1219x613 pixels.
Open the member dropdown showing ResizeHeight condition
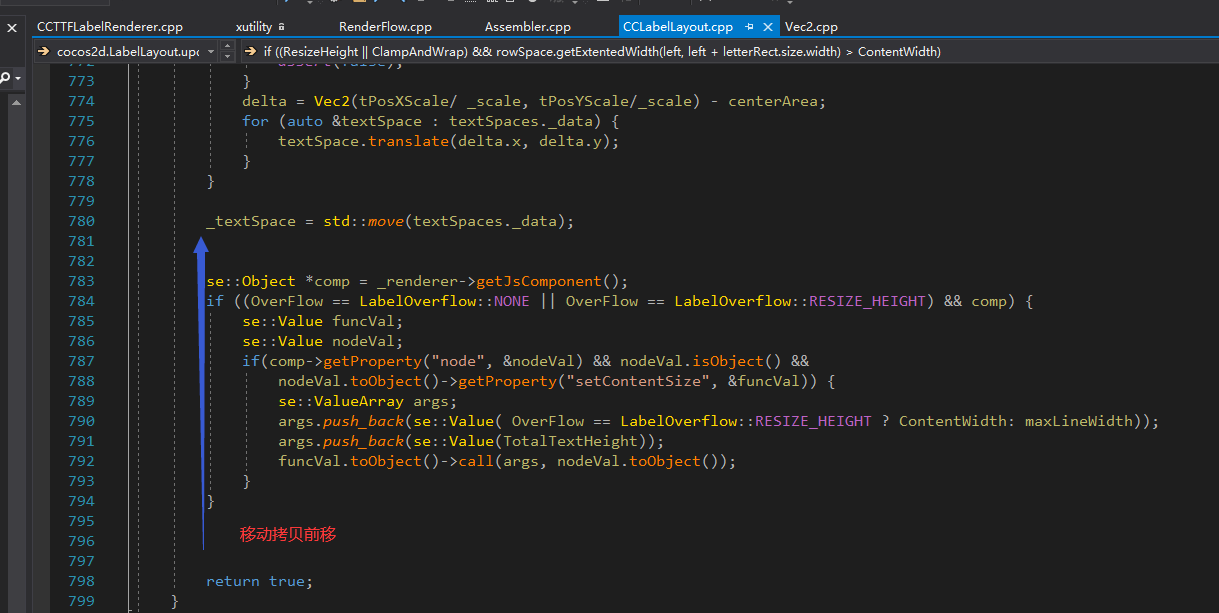[729, 51]
